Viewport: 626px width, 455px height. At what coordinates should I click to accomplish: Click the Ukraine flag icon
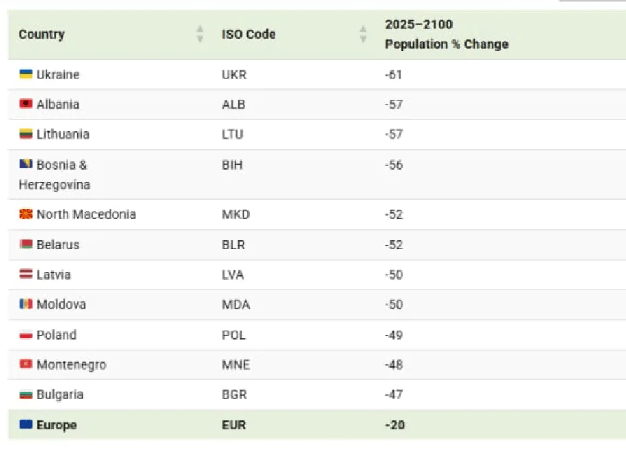[26, 74]
